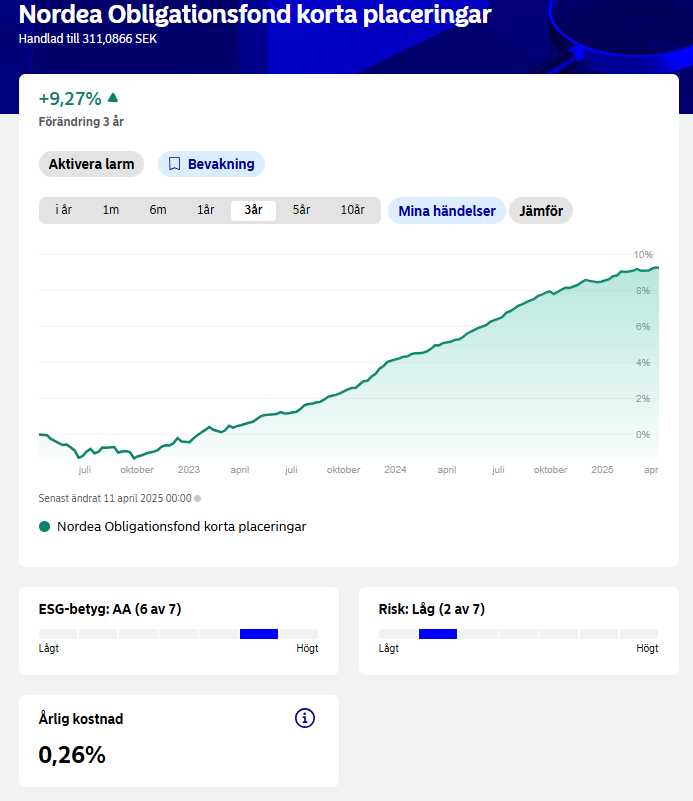Image resolution: width=693 pixels, height=801 pixels.
Task: Click the 0% y-axis label
Action: 643,435
